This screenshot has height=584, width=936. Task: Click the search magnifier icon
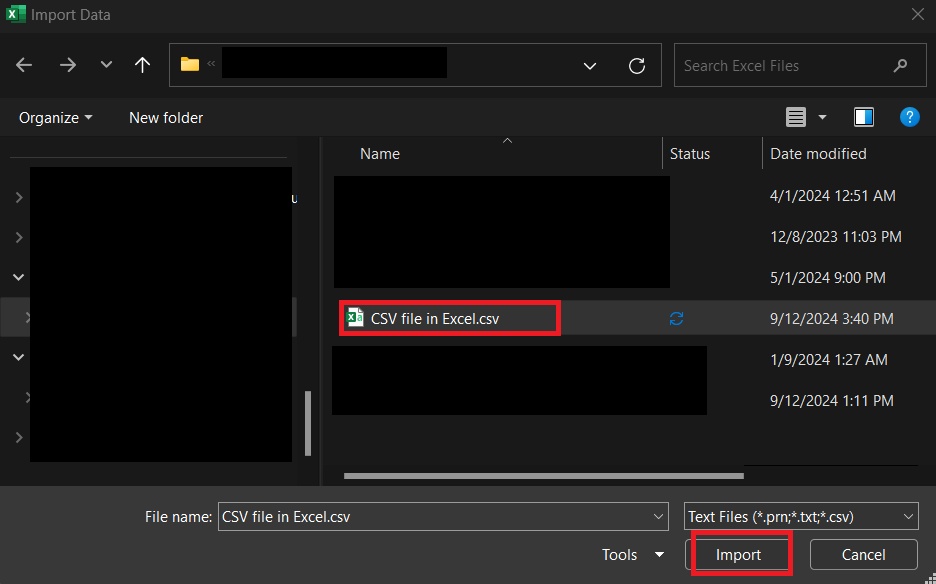(x=900, y=65)
